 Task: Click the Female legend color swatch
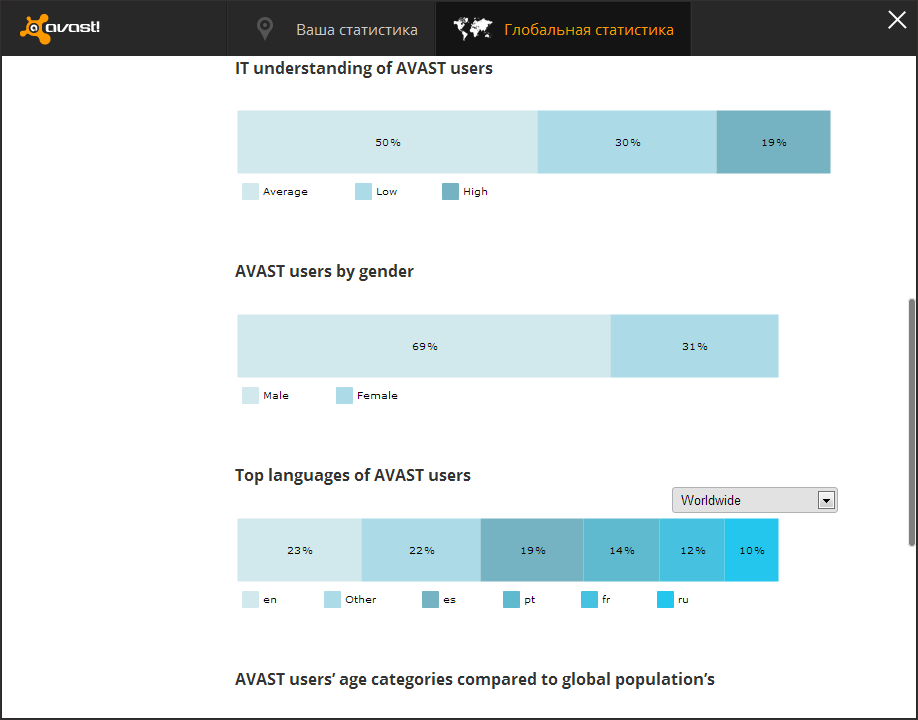344,396
